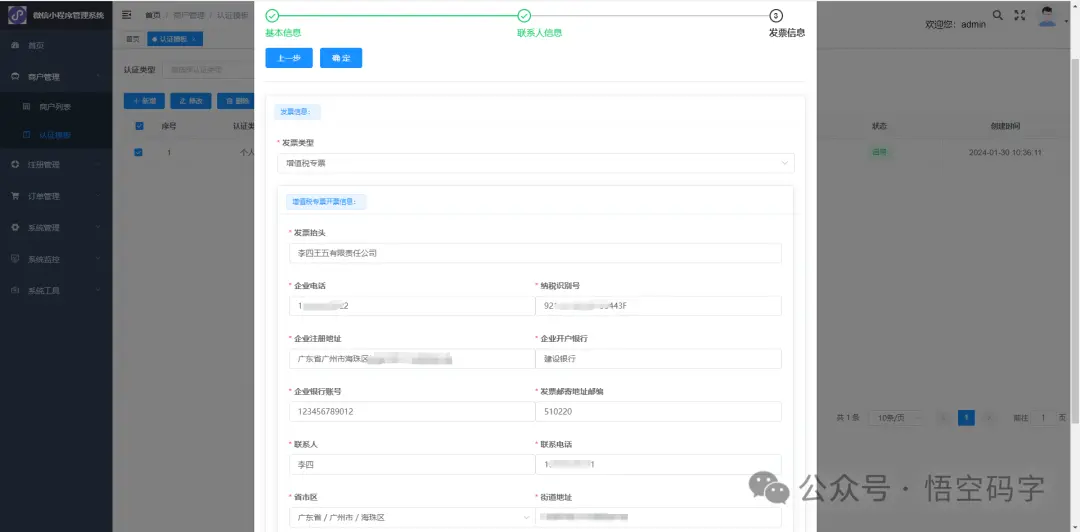The height and width of the screenshot is (532, 1080).
Task: Toggle the checkbox for row 1
Action: pyautogui.click(x=138, y=152)
